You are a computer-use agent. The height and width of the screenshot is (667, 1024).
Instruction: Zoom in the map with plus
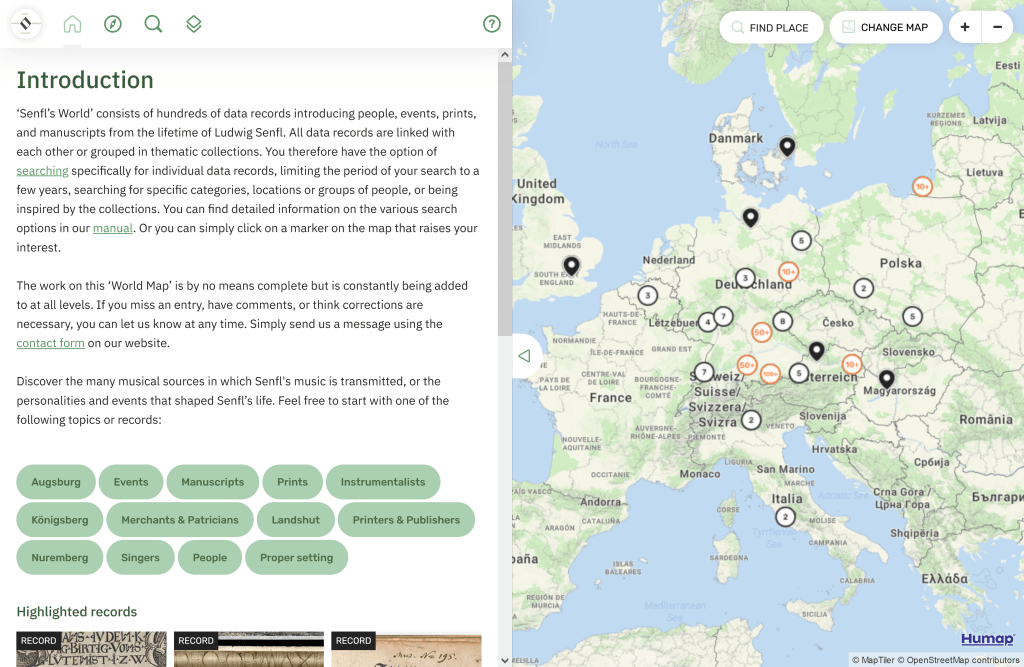(x=965, y=27)
